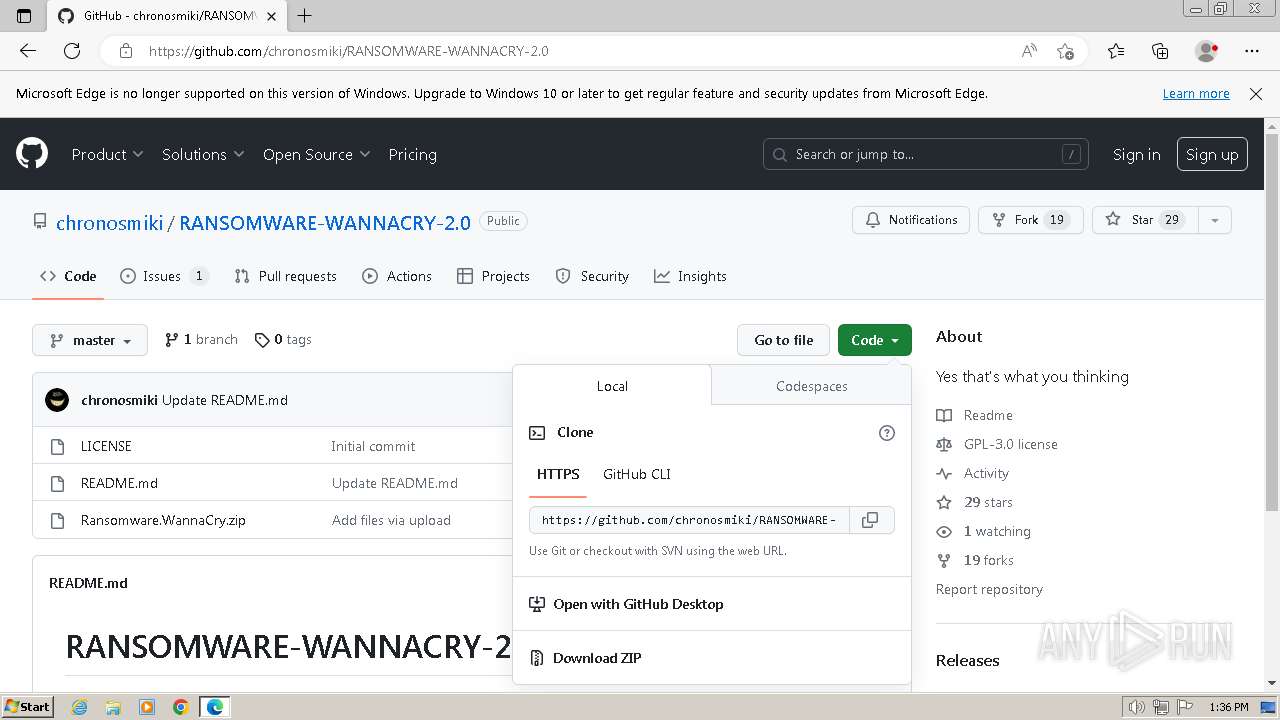Open clone help question mark icon
The height and width of the screenshot is (720, 1280).
886,433
